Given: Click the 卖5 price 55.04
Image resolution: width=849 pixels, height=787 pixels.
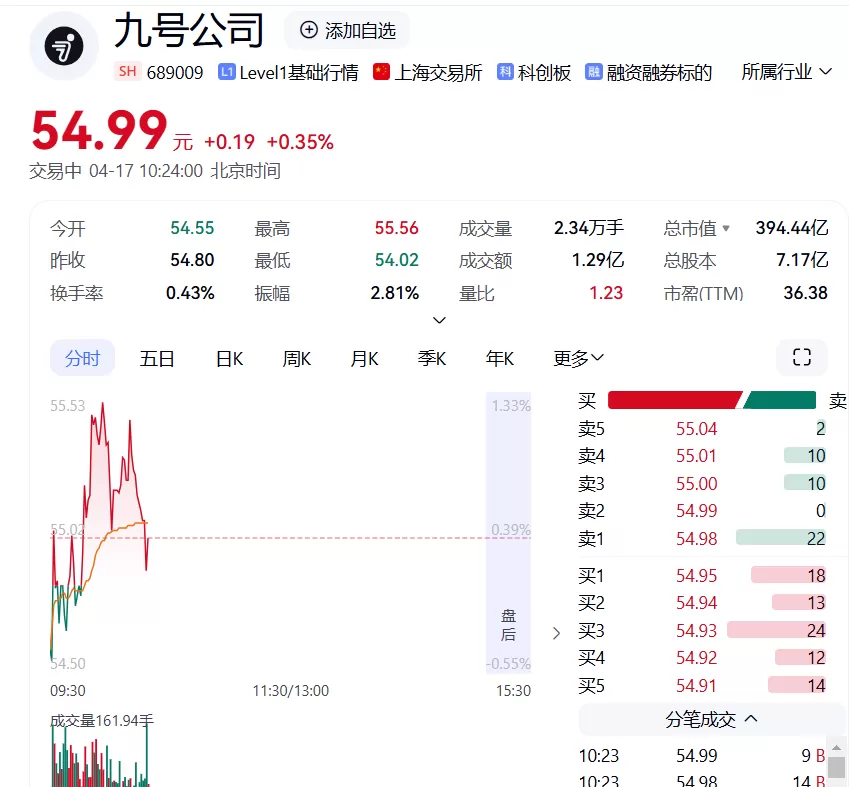Looking at the screenshot, I should pos(696,428).
